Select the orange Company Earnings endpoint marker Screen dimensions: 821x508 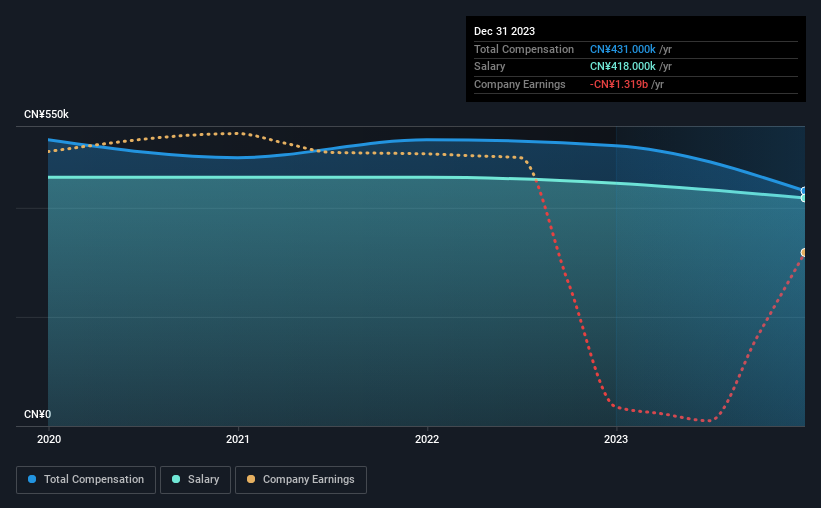[x=803, y=253]
